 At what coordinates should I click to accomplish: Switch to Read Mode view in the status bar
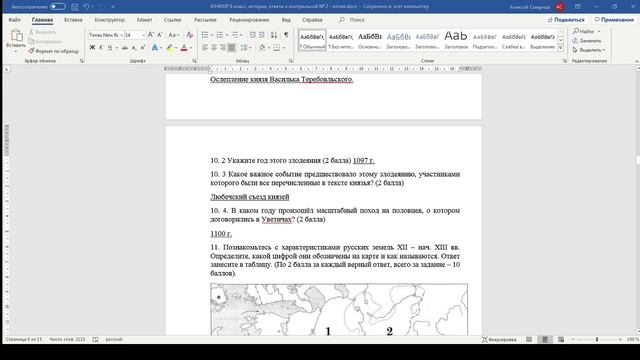point(529,339)
